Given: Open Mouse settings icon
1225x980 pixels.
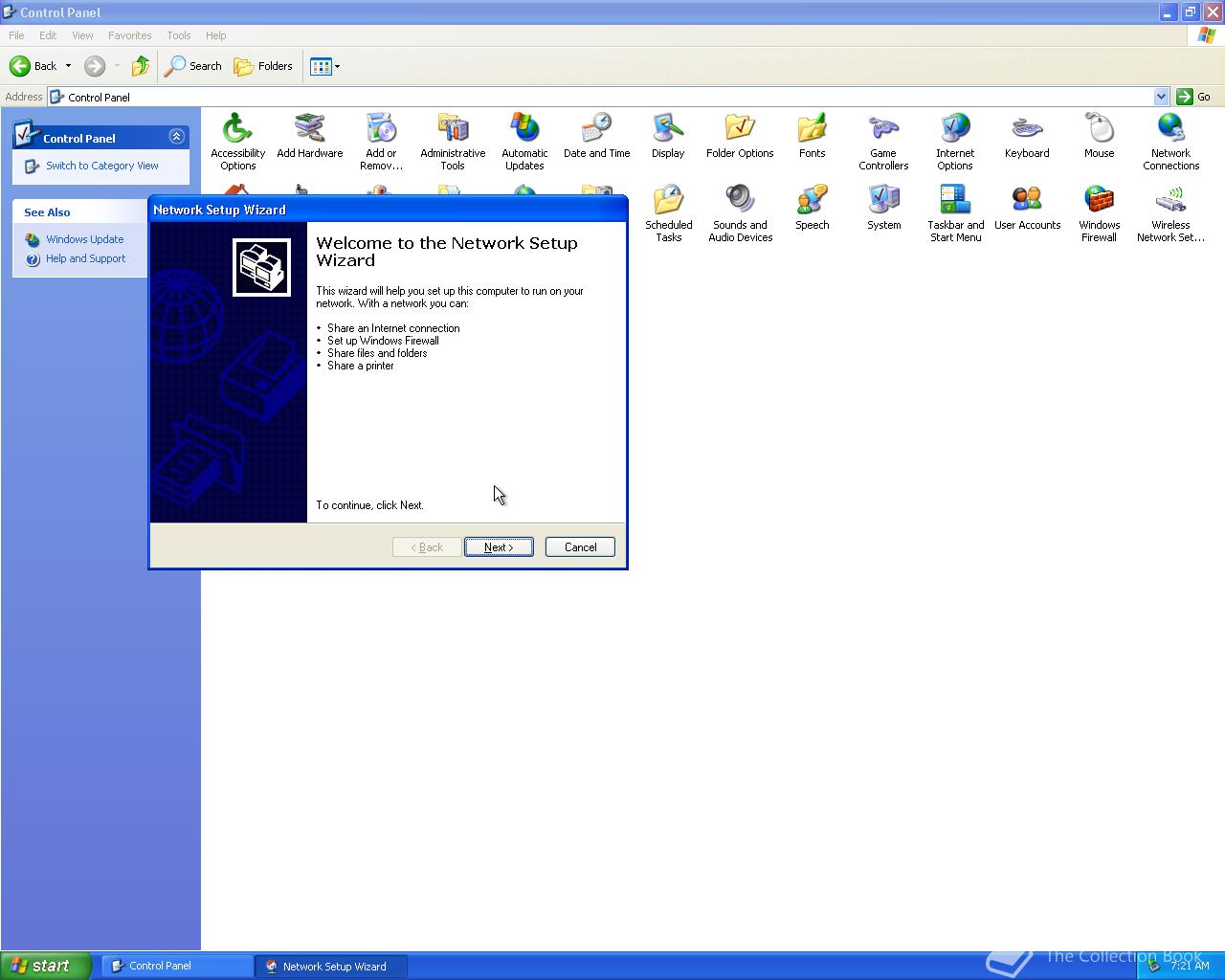Looking at the screenshot, I should click(x=1099, y=136).
